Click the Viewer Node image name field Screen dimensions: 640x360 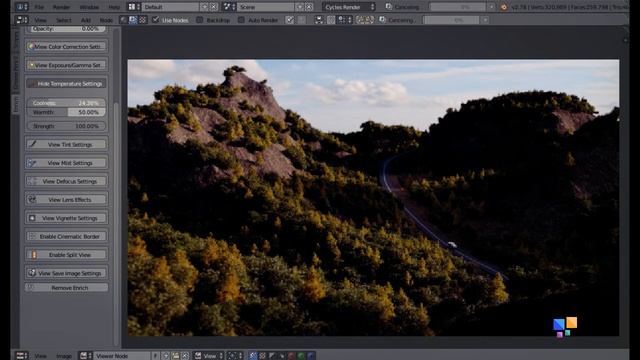(x=122, y=356)
